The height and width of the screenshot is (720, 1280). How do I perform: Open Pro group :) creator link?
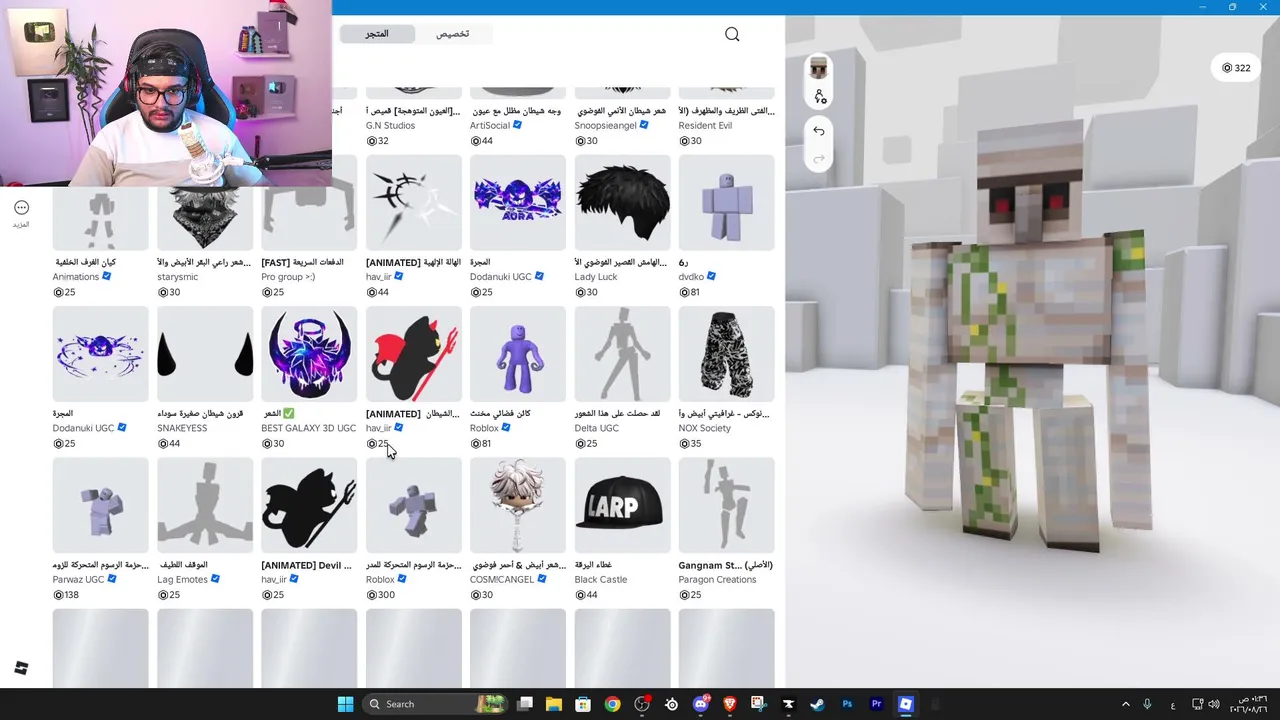point(288,277)
